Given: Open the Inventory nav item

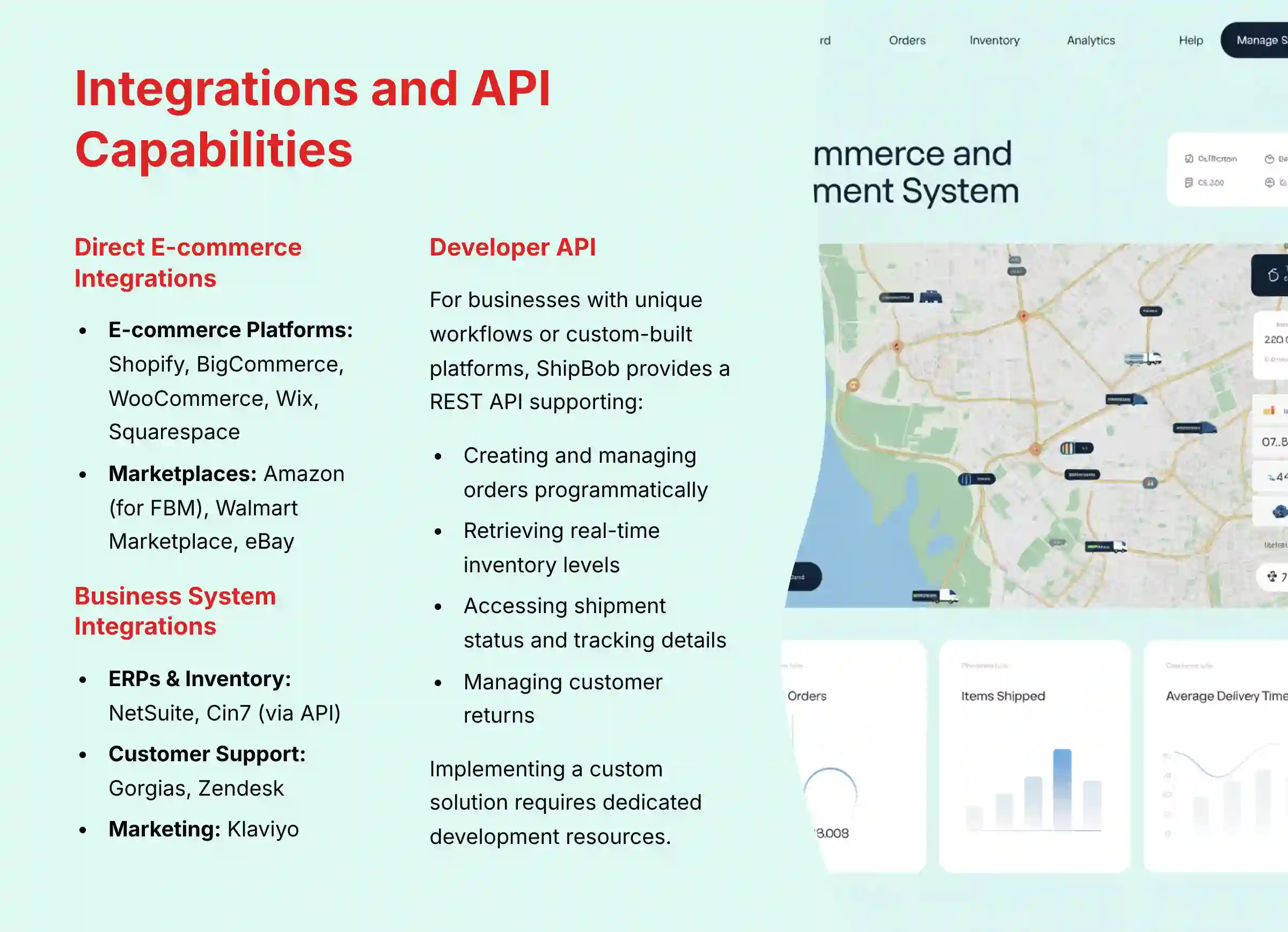Looking at the screenshot, I should pos(994,40).
